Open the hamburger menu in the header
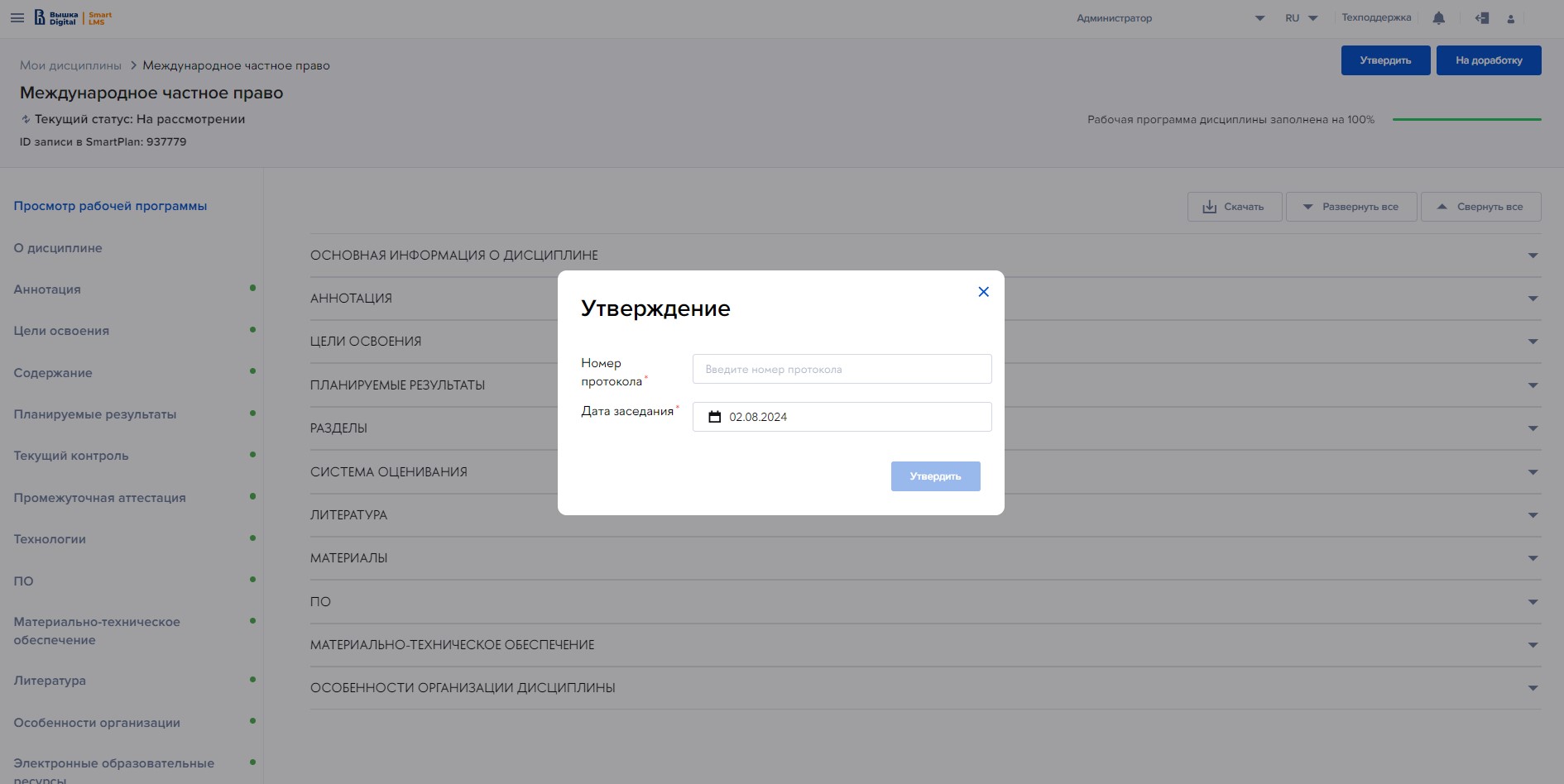Viewport: 1564px width, 784px height. (x=17, y=17)
